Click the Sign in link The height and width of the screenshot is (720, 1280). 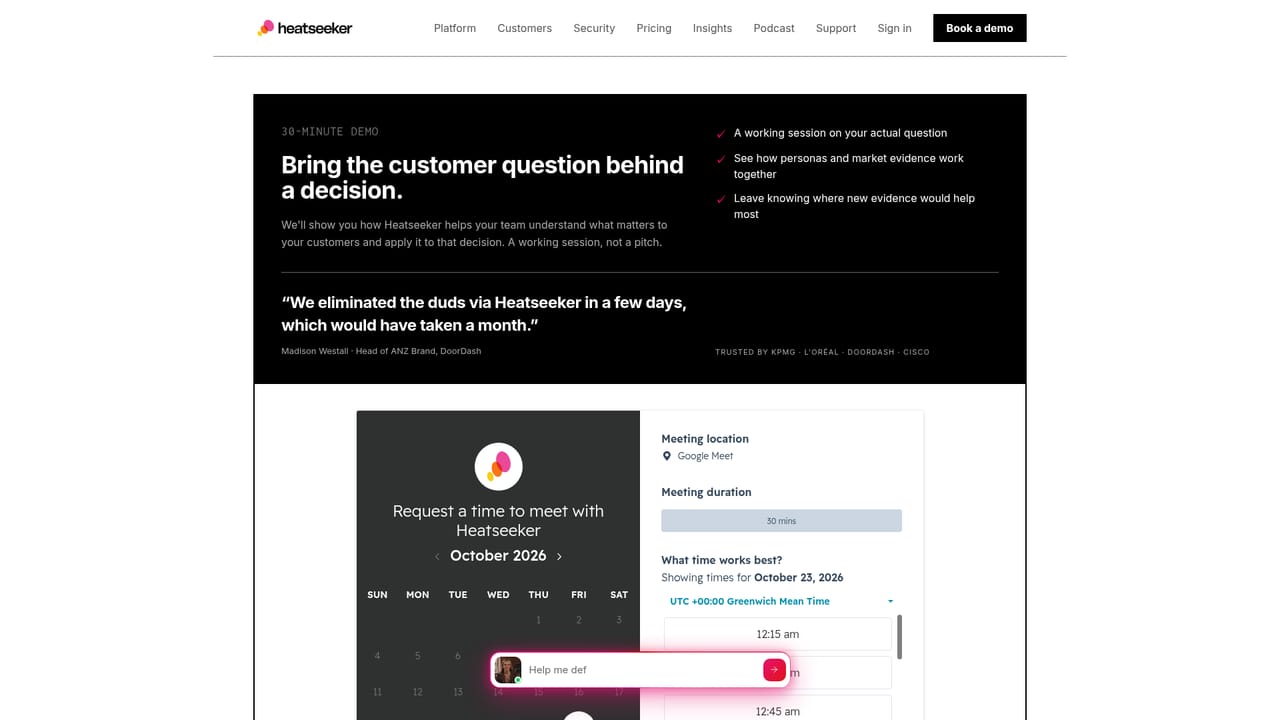pyautogui.click(x=895, y=28)
